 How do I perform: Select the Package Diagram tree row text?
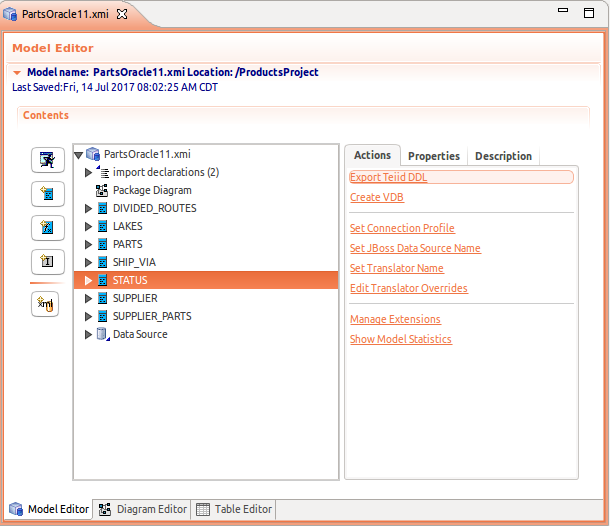pyautogui.click(x=152, y=190)
